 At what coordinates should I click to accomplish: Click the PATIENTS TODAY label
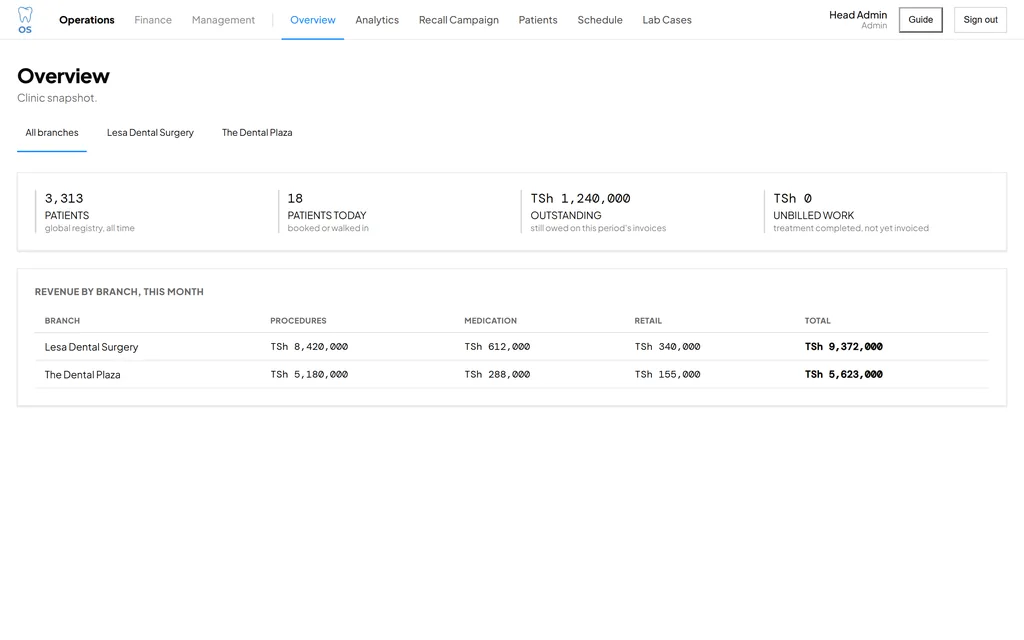(x=327, y=215)
